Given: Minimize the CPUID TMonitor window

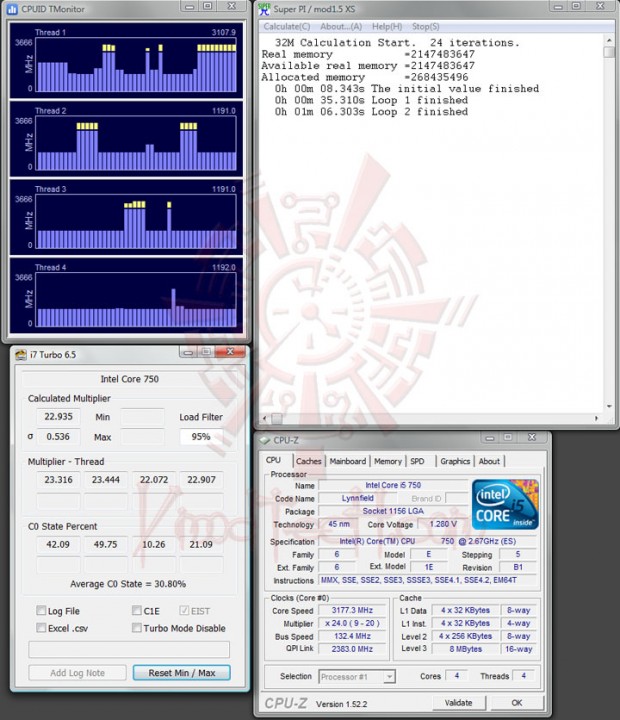Looking at the screenshot, I should coord(190,6).
